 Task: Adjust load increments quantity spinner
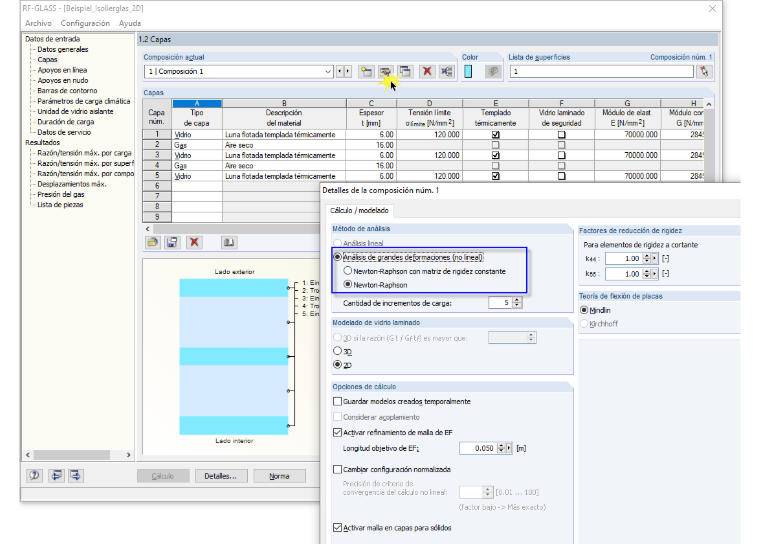(517, 303)
